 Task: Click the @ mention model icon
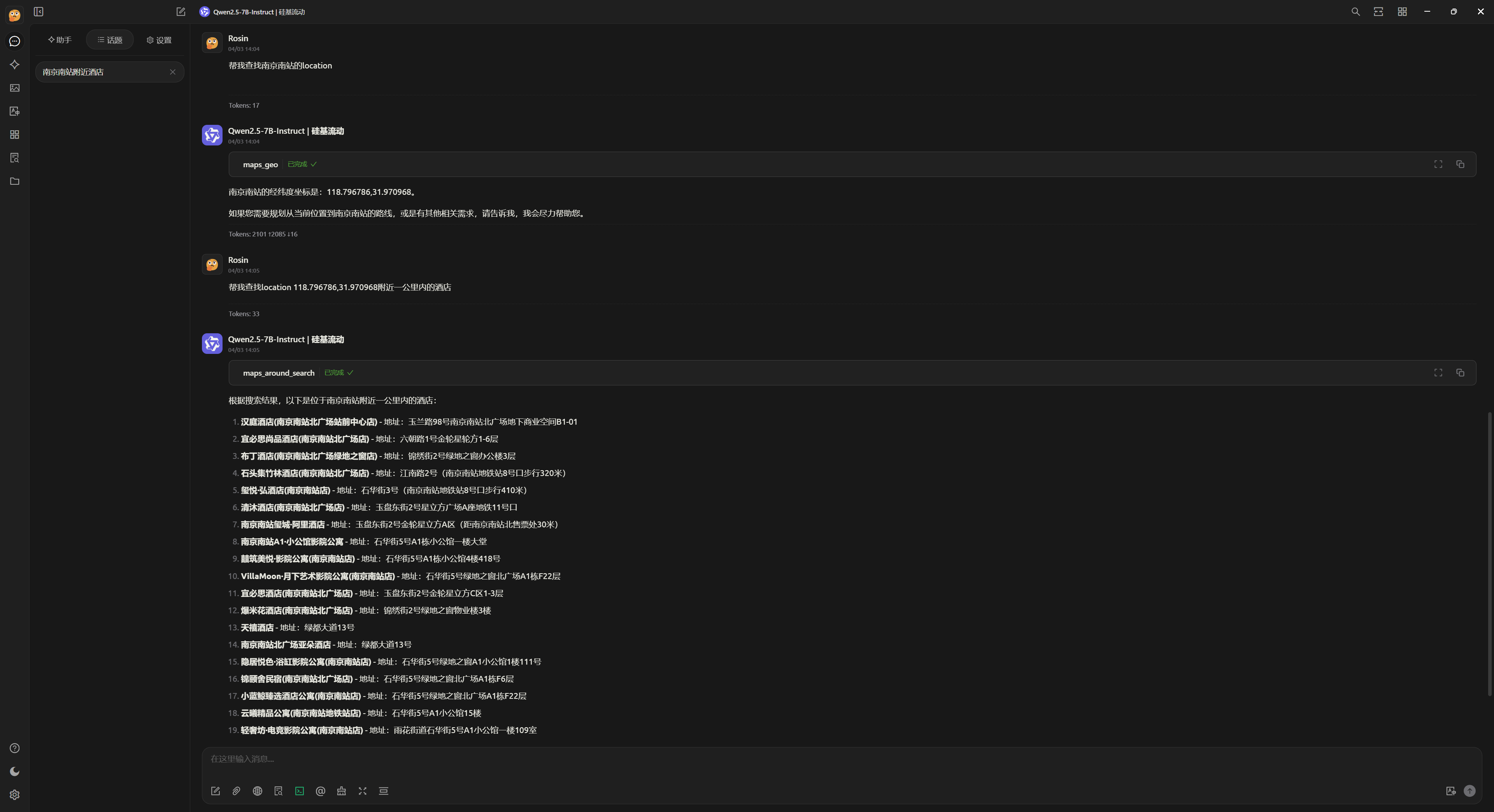[320, 791]
